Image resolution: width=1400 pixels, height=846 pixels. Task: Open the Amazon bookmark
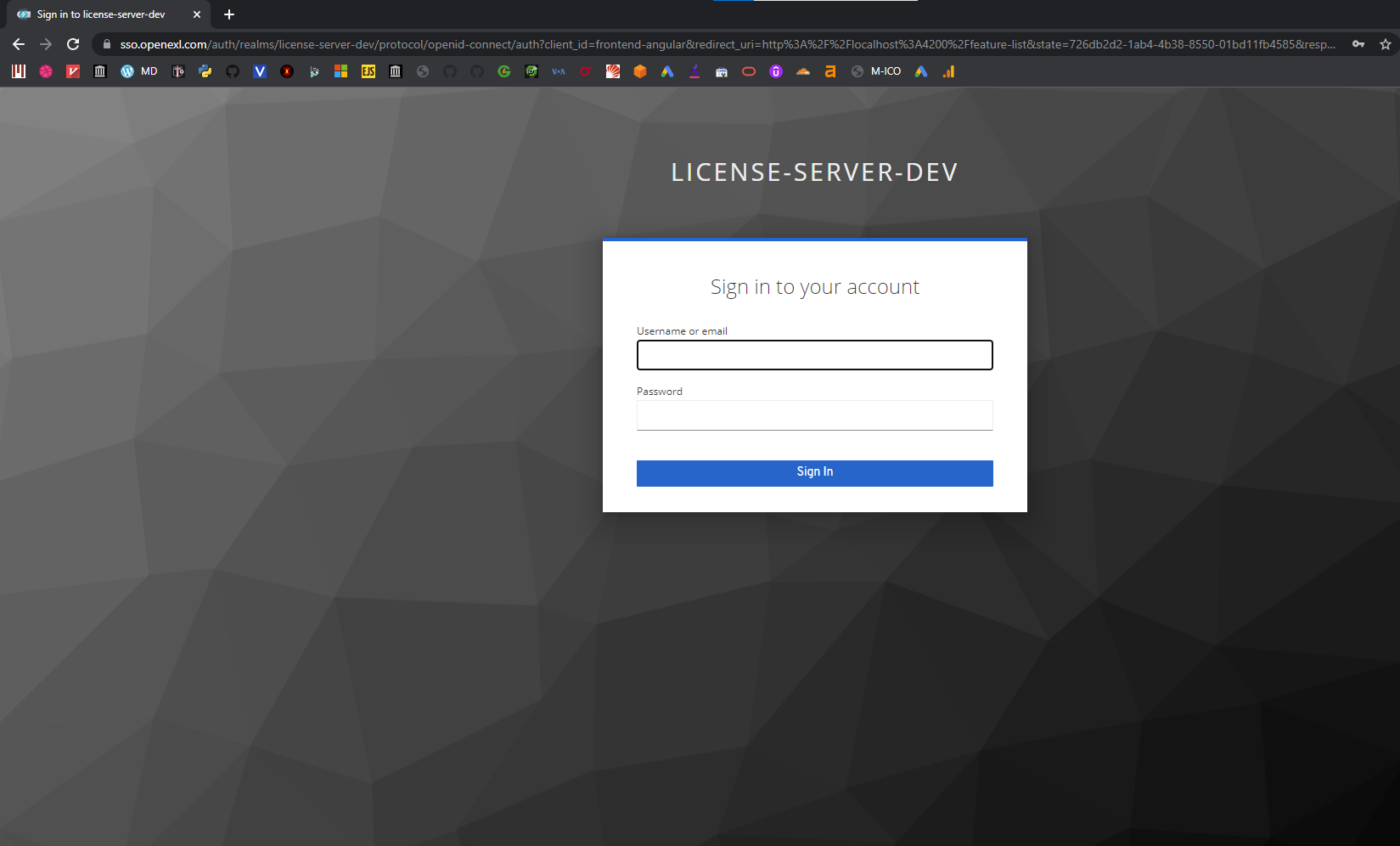[x=829, y=71]
